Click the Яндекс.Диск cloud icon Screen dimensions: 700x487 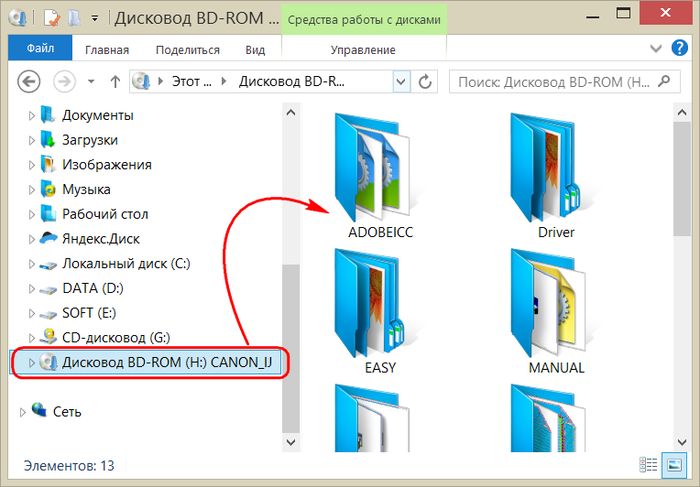coord(47,238)
